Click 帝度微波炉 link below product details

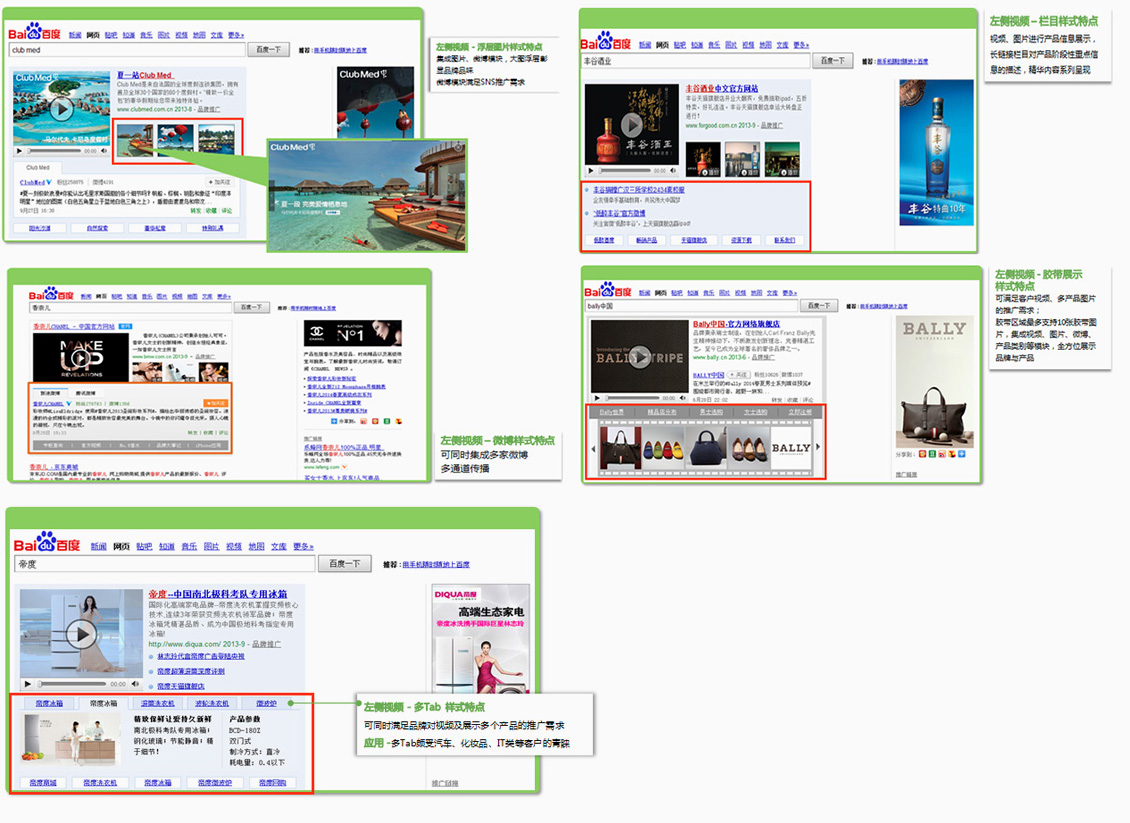(x=215, y=783)
